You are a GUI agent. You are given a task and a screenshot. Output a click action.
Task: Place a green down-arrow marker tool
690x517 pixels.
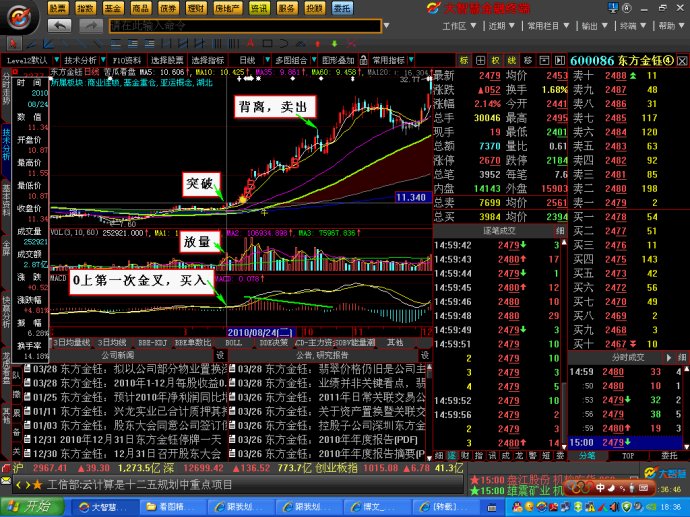(334, 44)
